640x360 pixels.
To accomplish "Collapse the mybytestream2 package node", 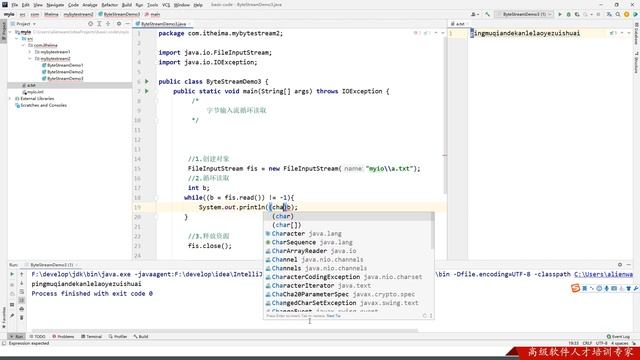I will (x=30, y=58).
